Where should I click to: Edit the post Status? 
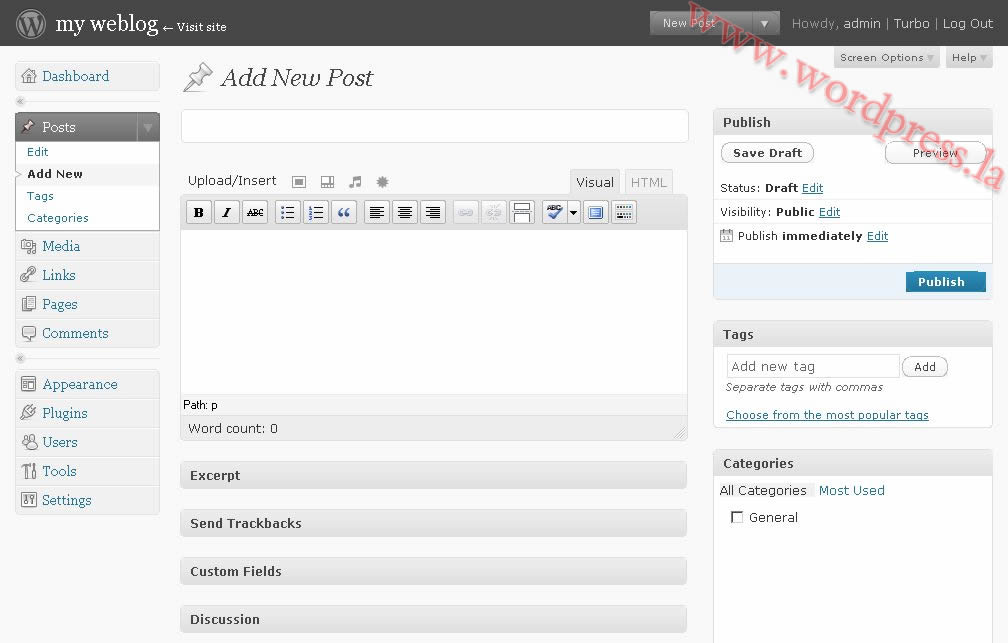813,188
